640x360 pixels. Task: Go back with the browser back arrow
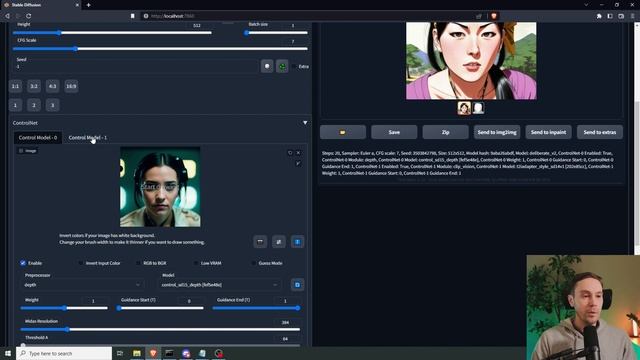[x=7, y=16]
